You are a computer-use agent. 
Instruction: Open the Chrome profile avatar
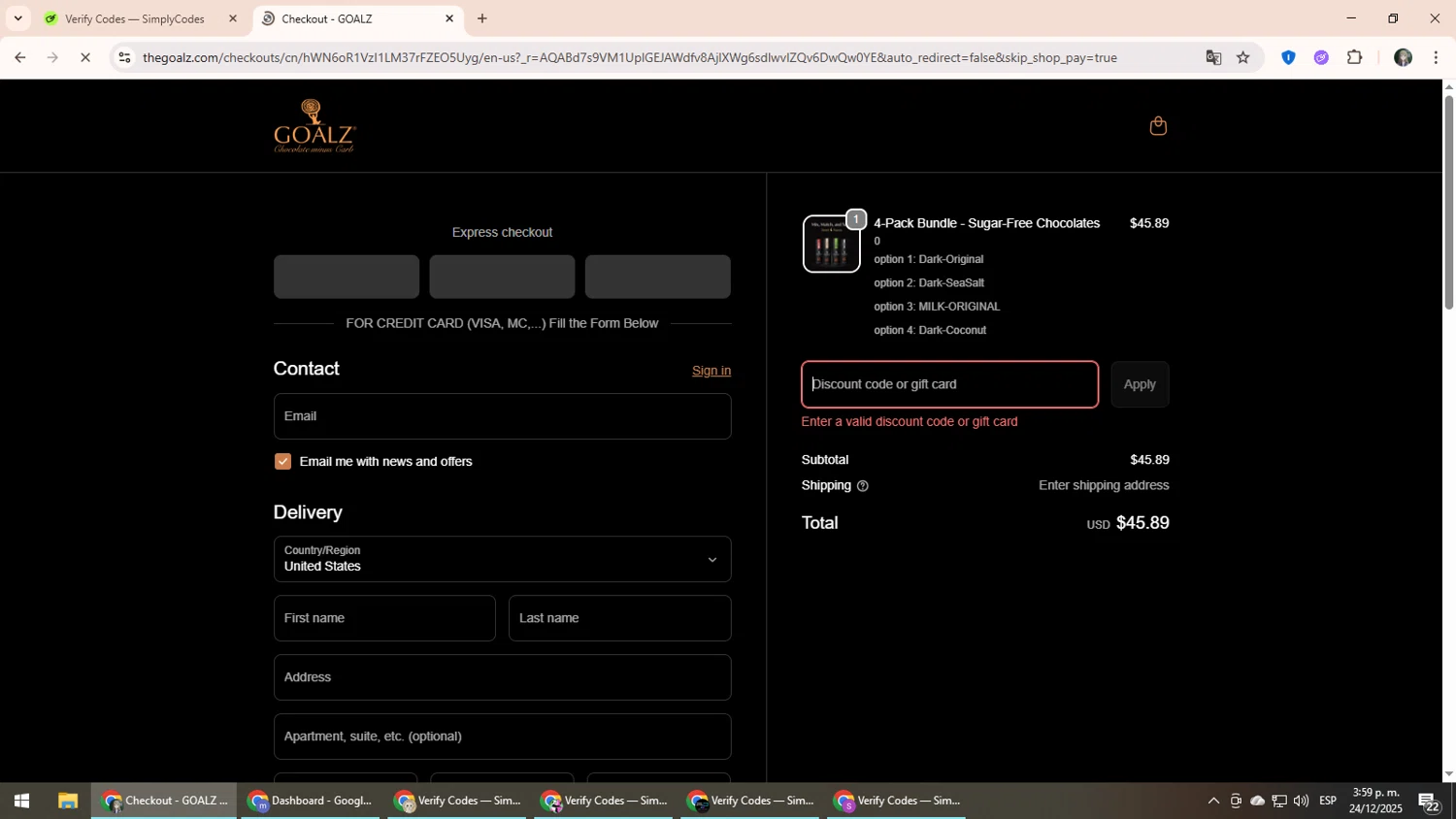1403,58
